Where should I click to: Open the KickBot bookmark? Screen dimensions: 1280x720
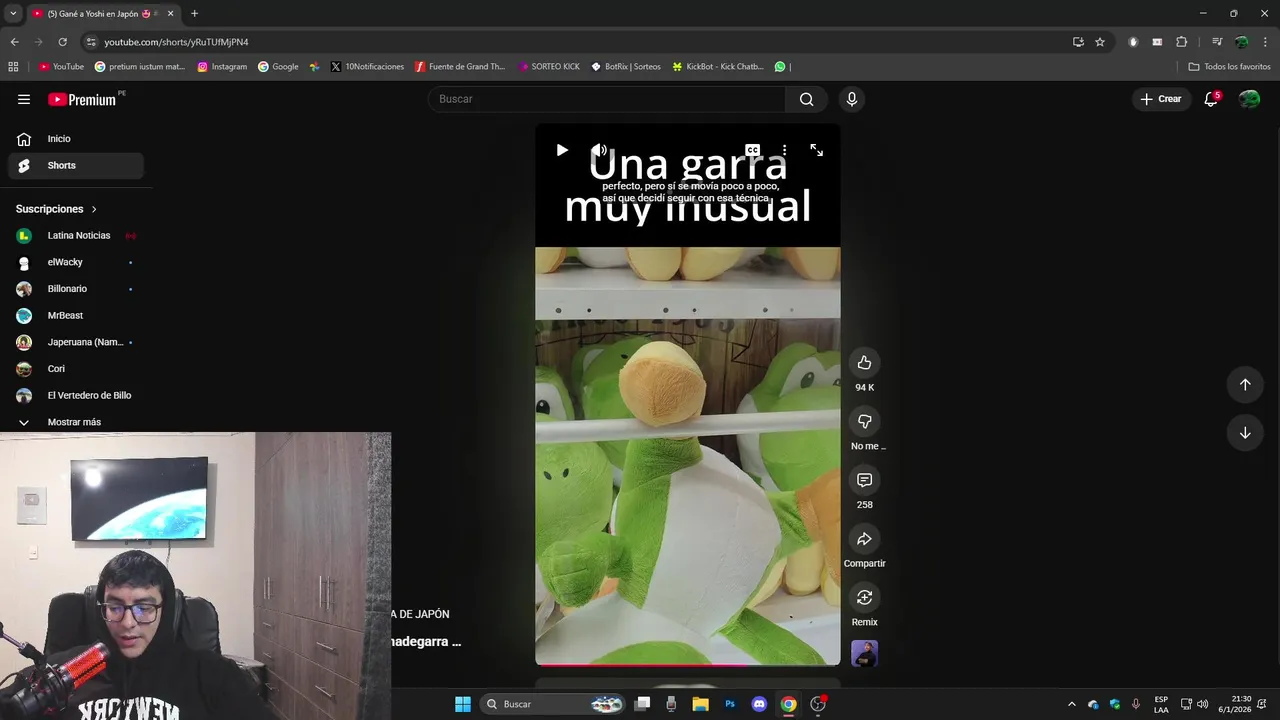718,67
